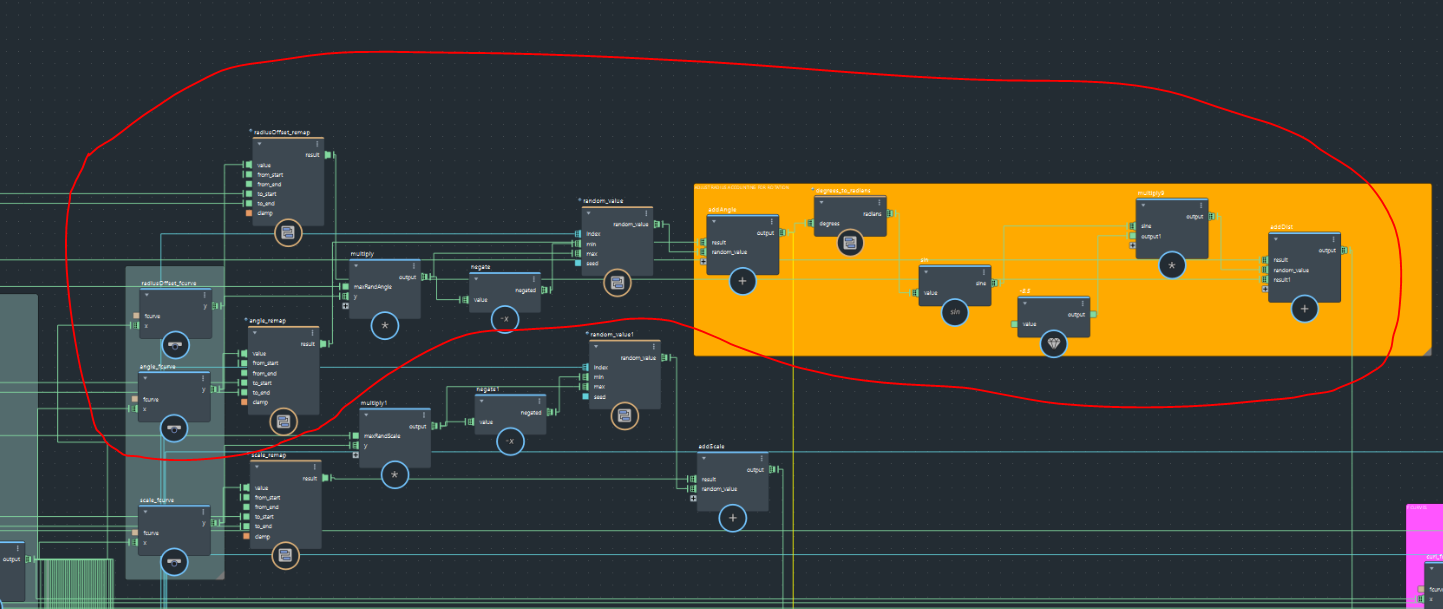
Task: Add a new input port on the multiply9 node
Action: (1133, 246)
